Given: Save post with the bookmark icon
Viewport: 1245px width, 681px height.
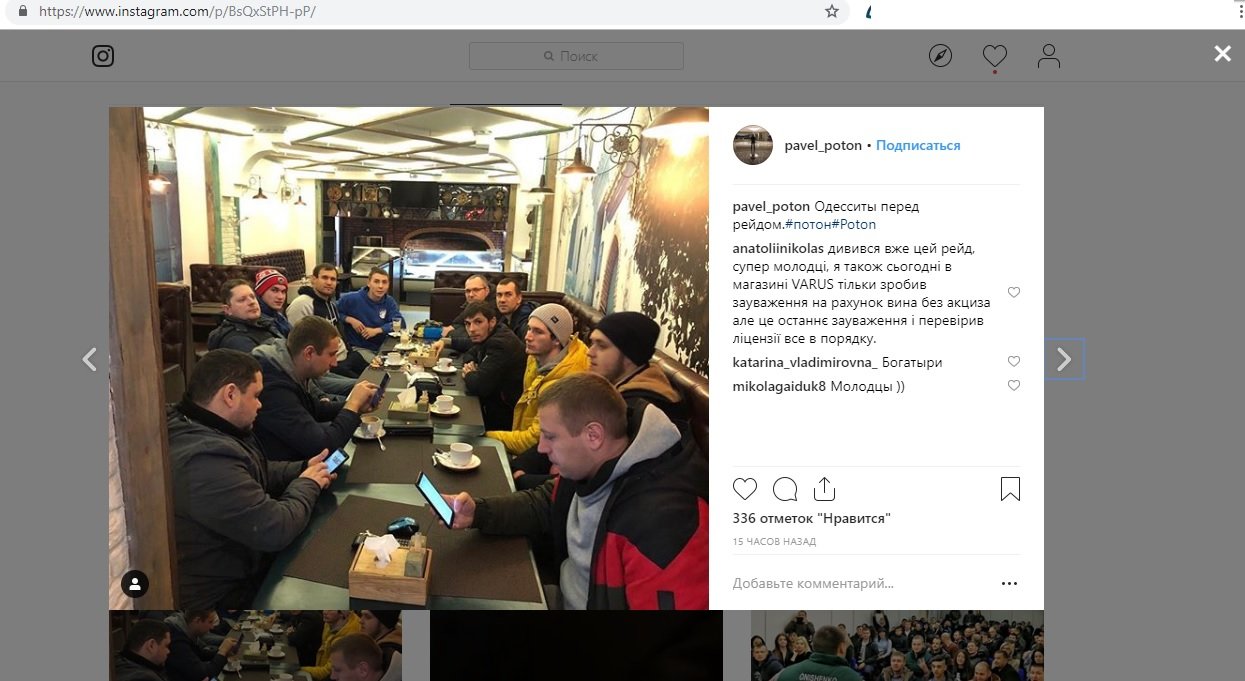Looking at the screenshot, I should tap(1010, 489).
